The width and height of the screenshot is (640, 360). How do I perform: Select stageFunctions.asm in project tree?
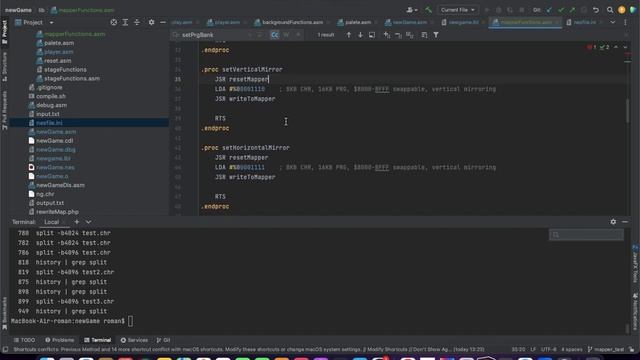71,78
